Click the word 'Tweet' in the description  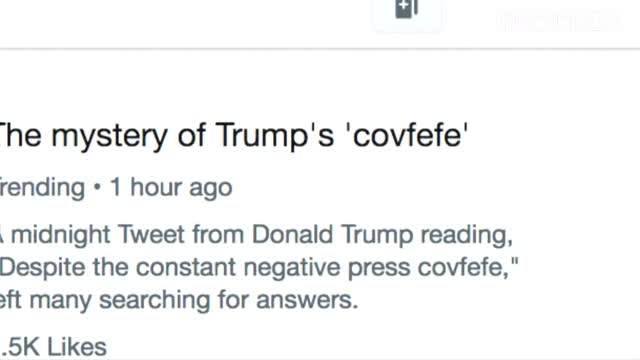(151, 235)
